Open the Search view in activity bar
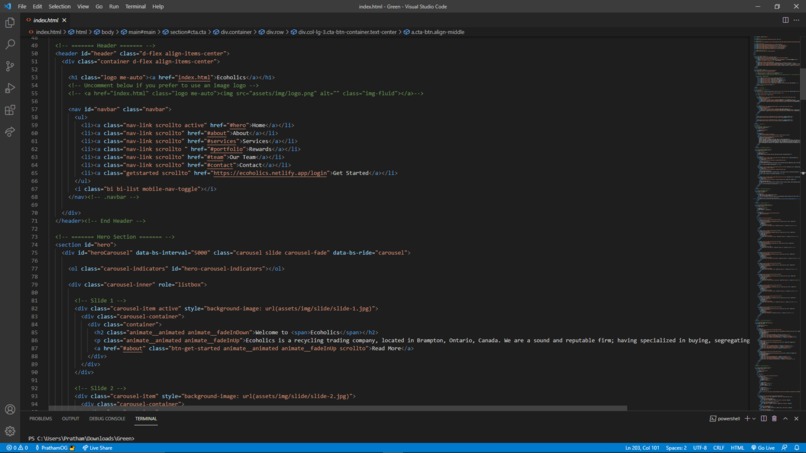The image size is (806, 453). 10,44
